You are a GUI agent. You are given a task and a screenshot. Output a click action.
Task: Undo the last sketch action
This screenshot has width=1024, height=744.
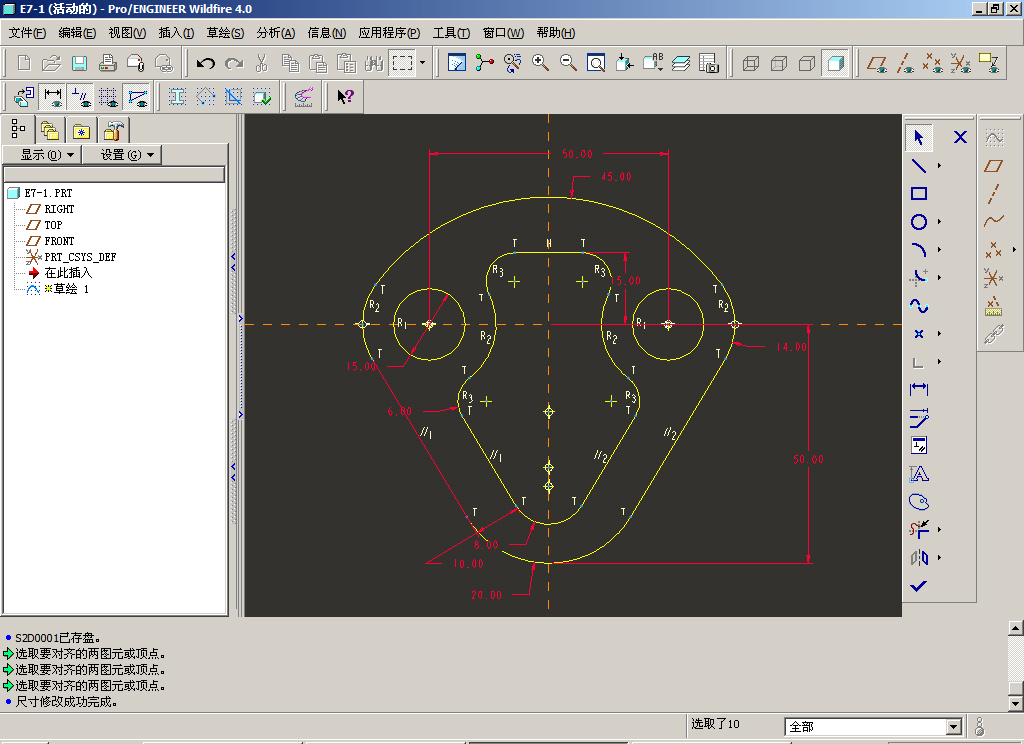206,63
